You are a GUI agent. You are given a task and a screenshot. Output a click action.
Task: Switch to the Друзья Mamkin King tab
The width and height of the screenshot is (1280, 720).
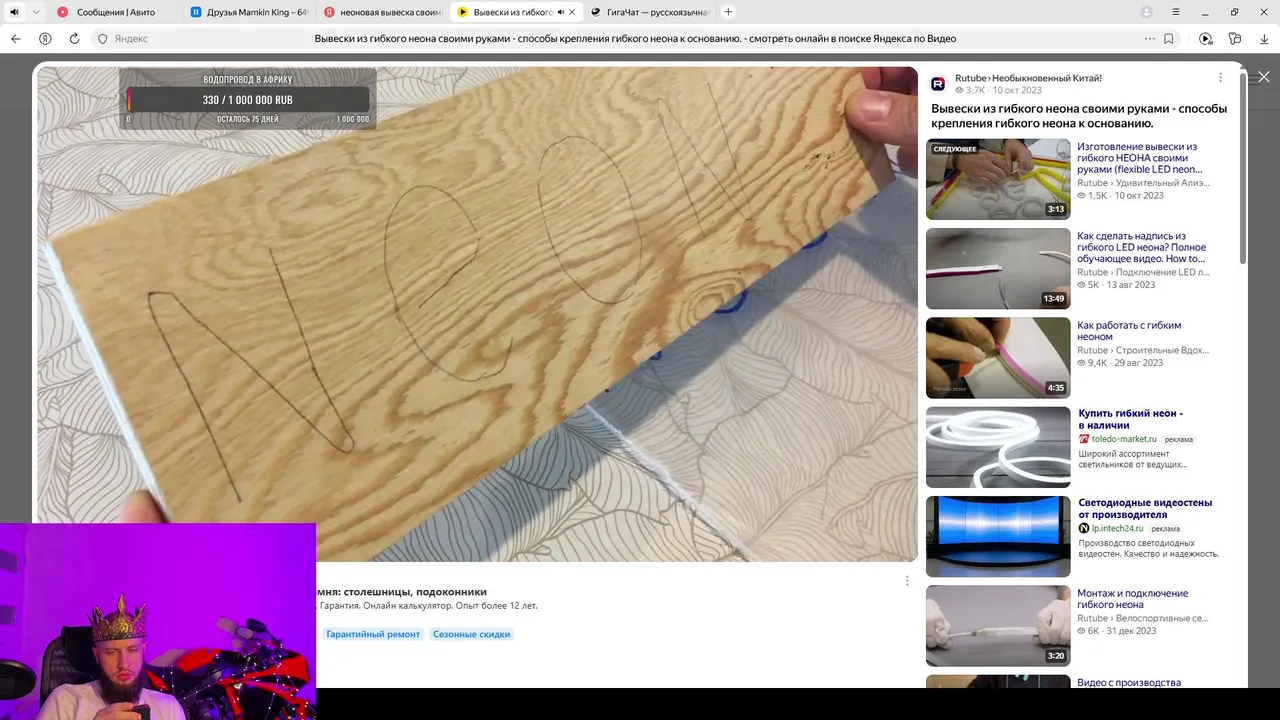250,12
